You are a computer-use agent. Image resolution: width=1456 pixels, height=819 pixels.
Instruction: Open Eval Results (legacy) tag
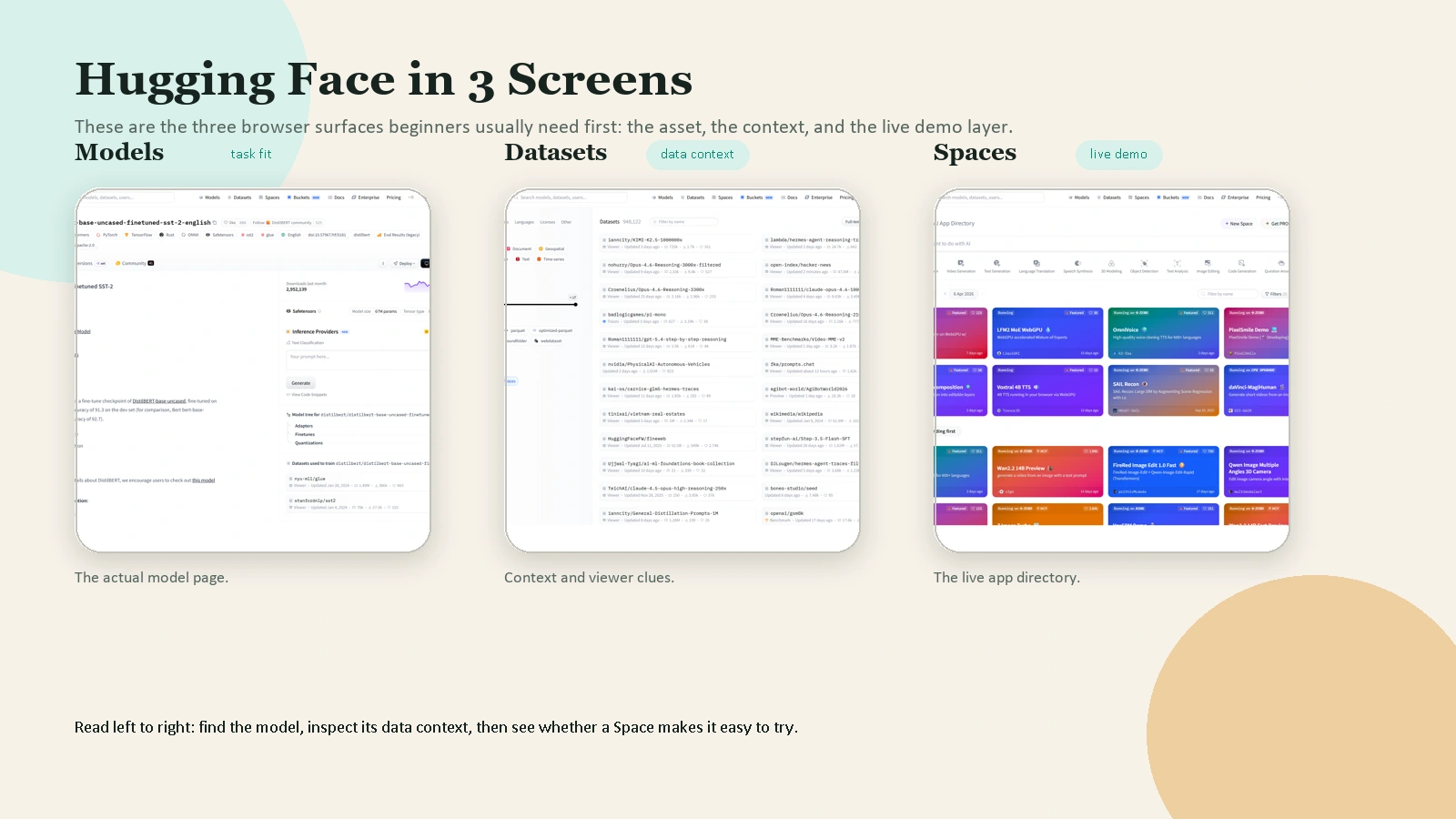[398, 235]
